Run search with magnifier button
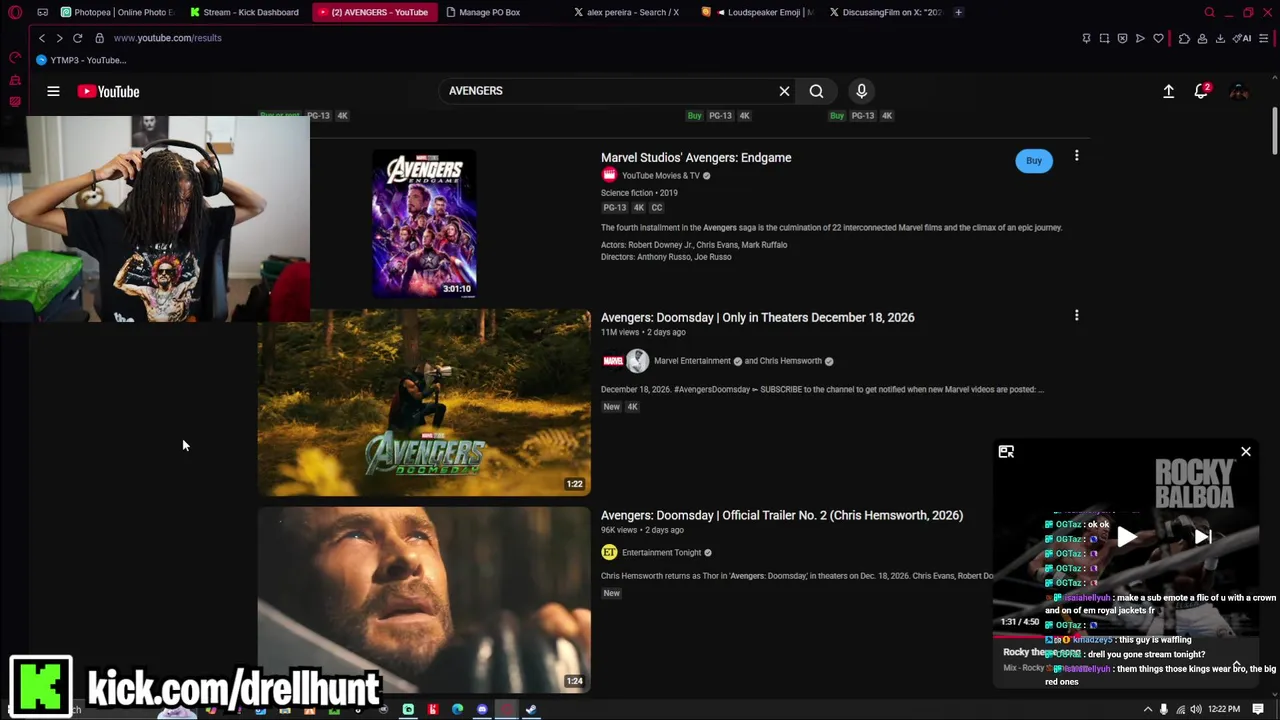The image size is (1280, 720). pos(816,91)
